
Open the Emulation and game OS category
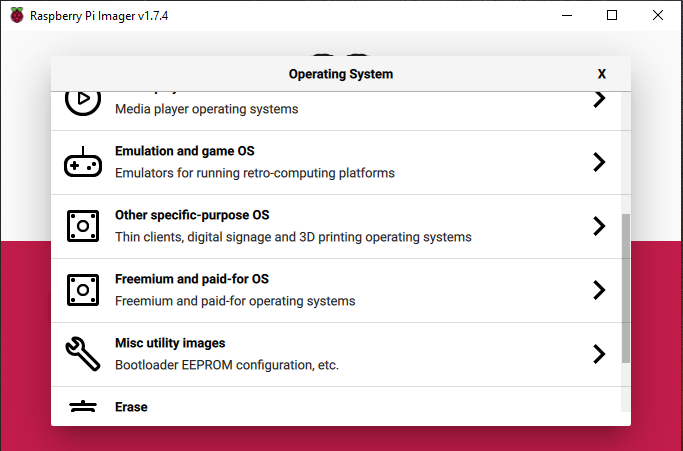click(x=336, y=163)
